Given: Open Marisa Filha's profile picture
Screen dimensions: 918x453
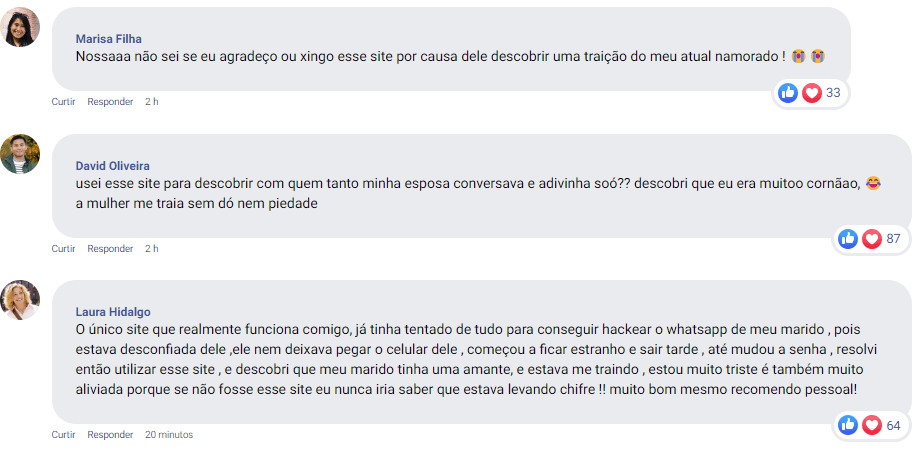Looking at the screenshot, I should tap(20, 27).
